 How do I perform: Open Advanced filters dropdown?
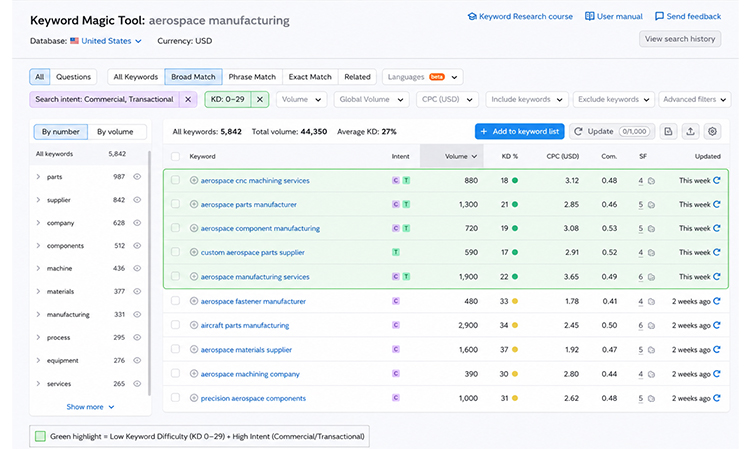(695, 99)
